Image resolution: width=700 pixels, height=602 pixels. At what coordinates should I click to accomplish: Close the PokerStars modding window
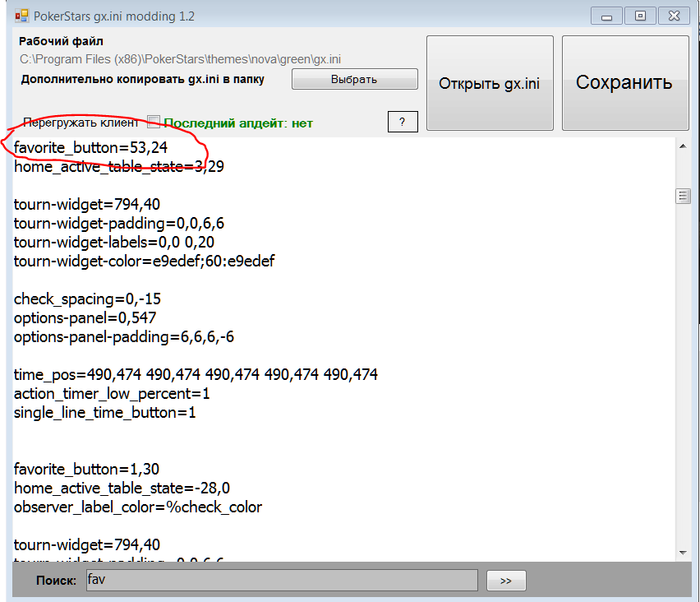pos(674,16)
